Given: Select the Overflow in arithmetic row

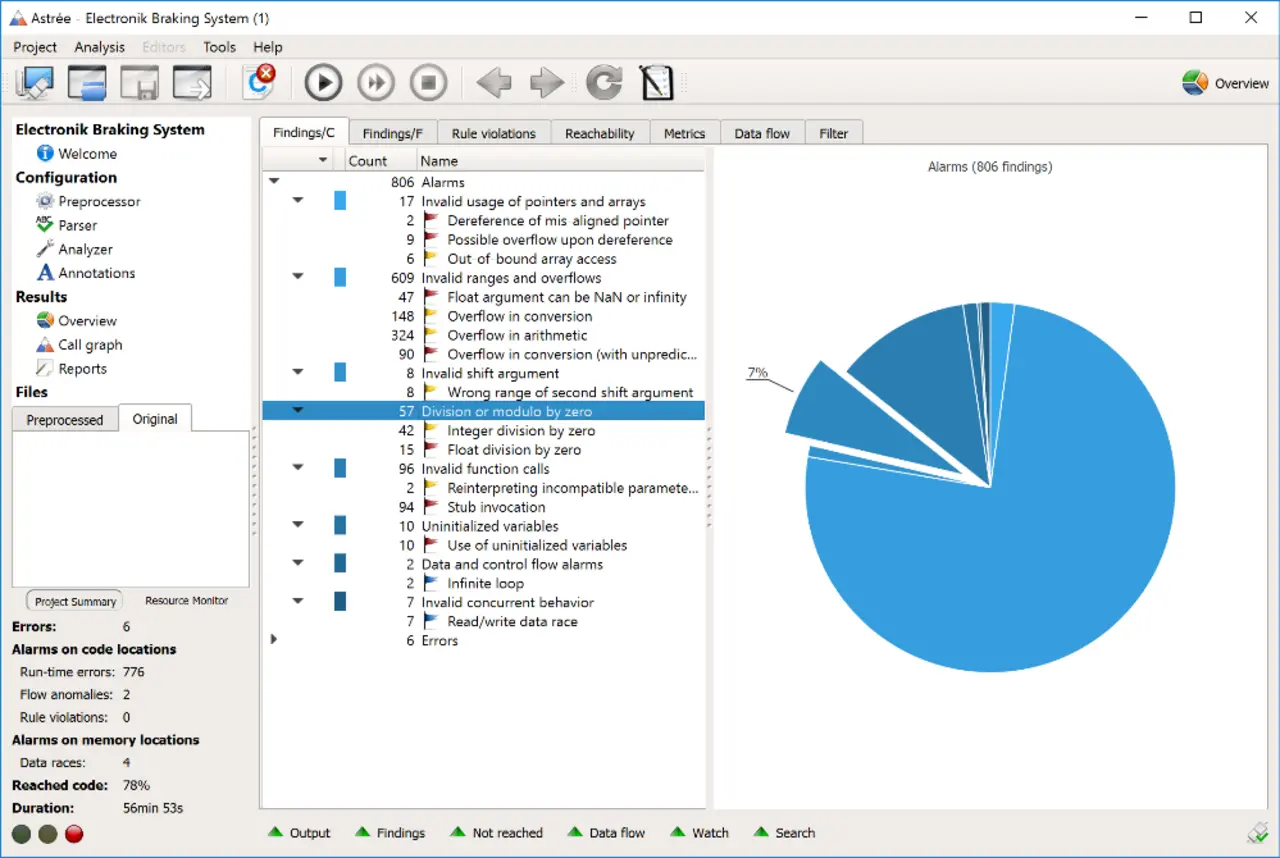Looking at the screenshot, I should click(x=483, y=335).
